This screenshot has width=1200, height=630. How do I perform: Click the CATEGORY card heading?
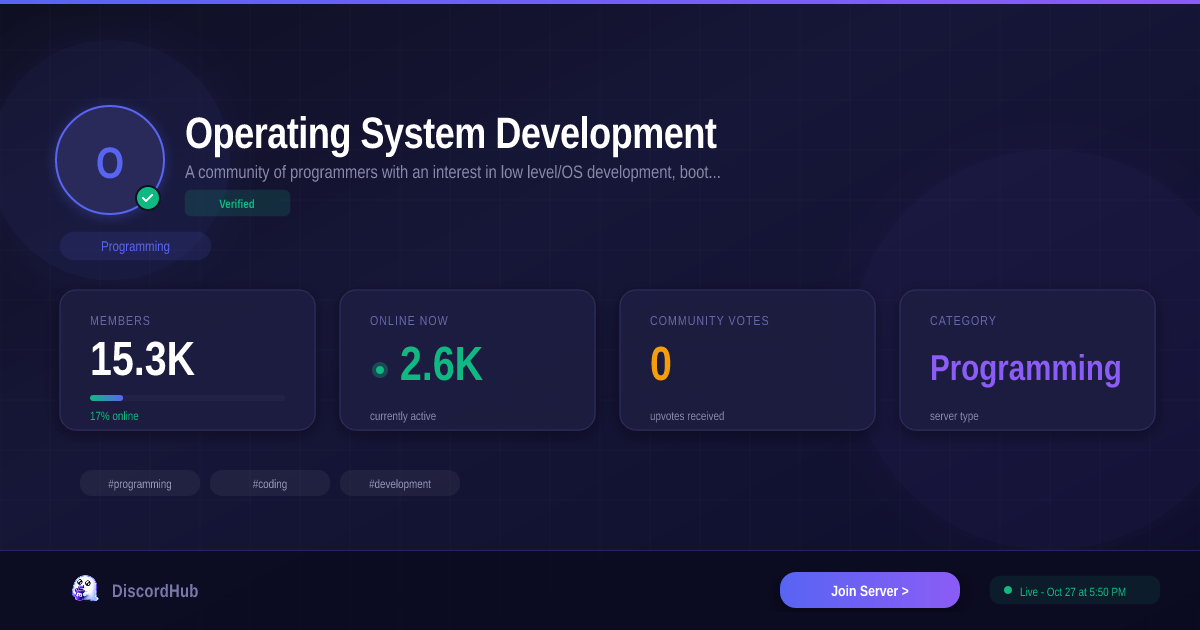(963, 321)
